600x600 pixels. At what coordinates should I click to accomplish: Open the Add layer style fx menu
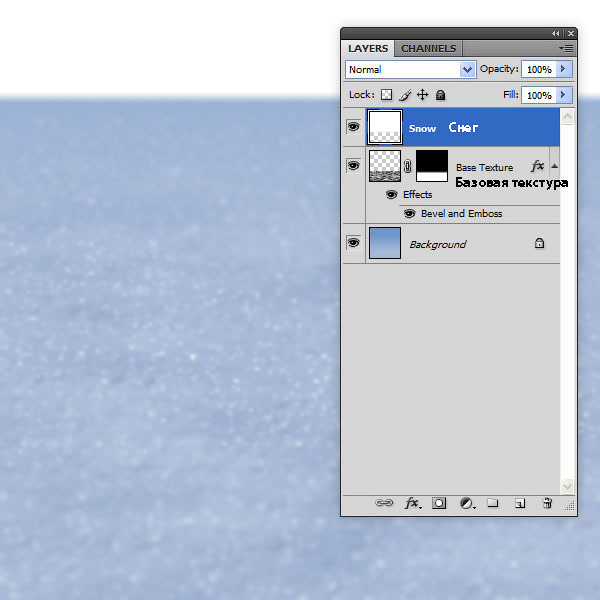(413, 503)
